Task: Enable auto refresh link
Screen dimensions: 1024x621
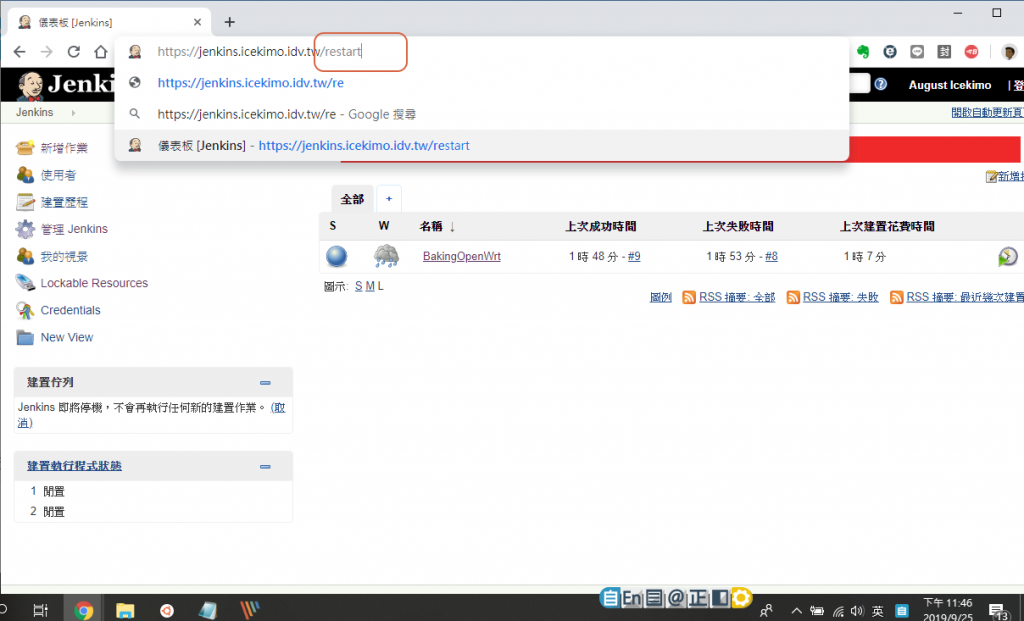Action: [x=987, y=112]
